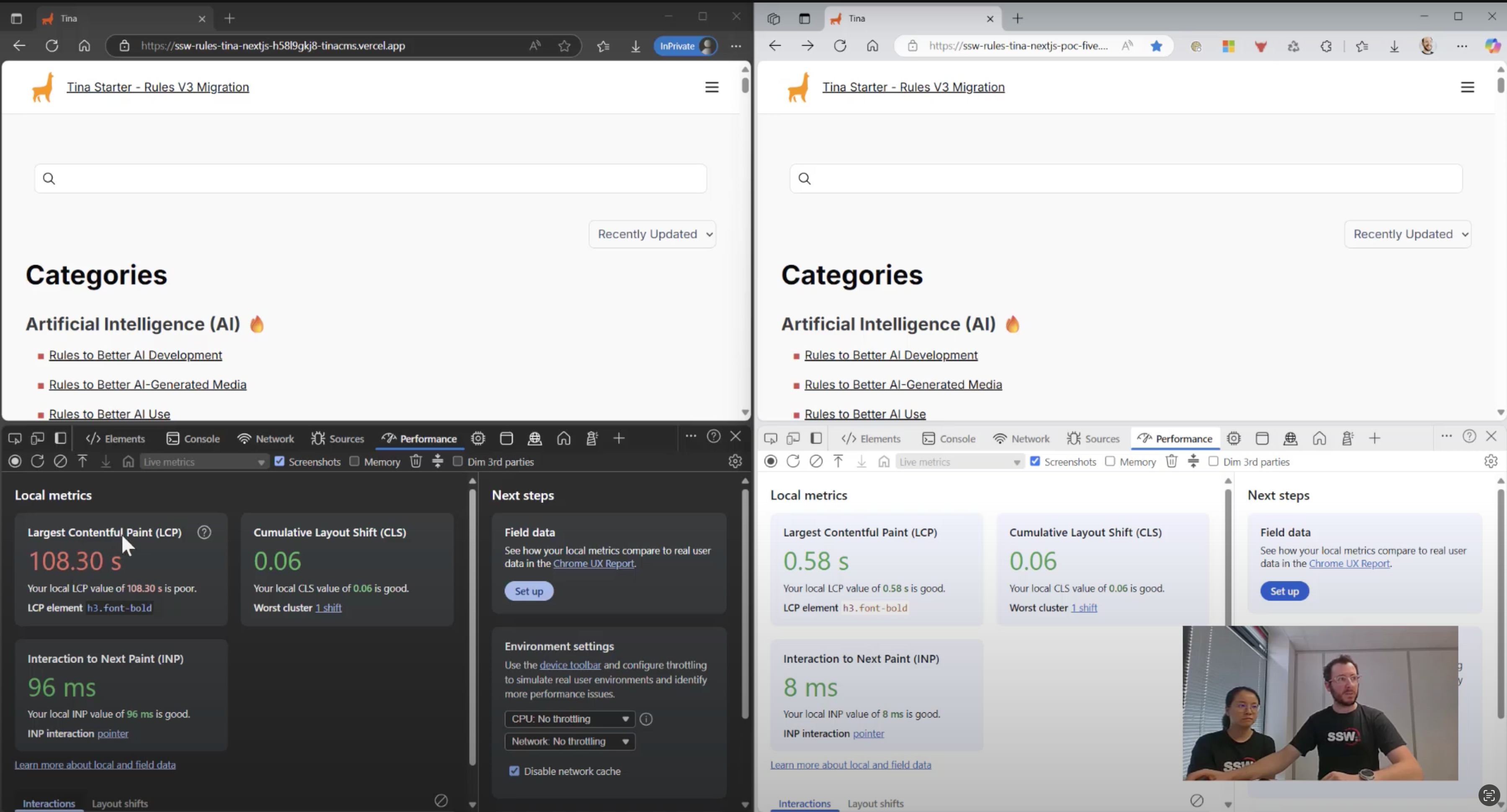
Task: Click the LCP help question mark icon
Action: (204, 532)
